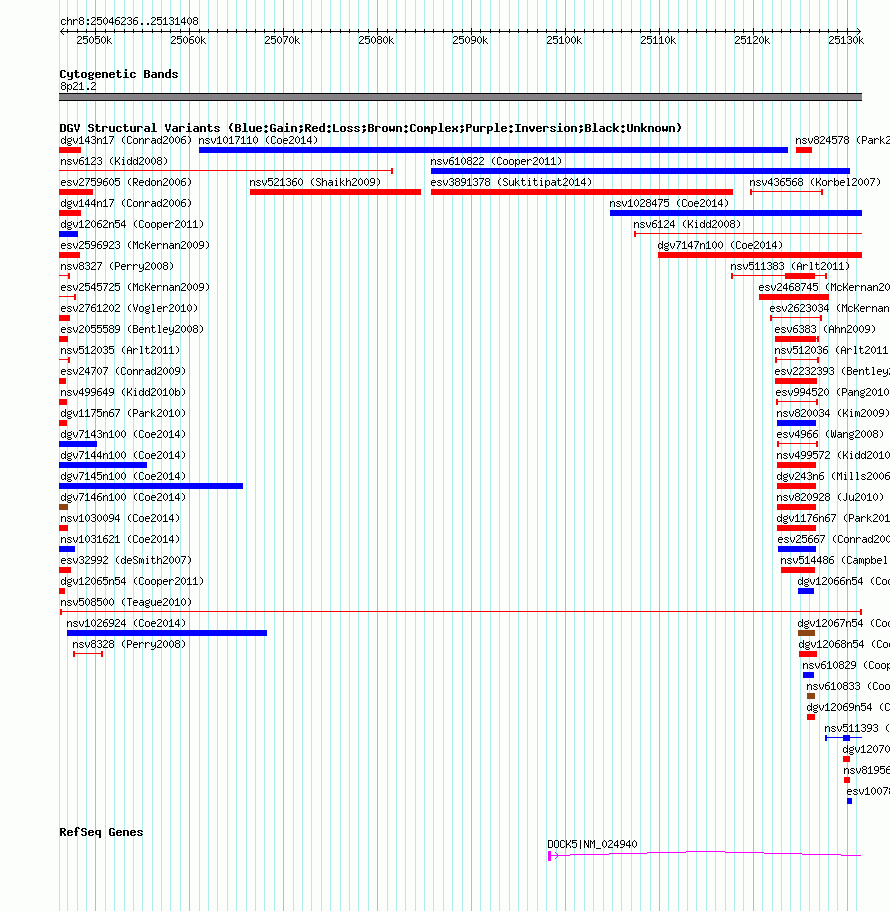Select dgv7147n100 (Coe2014) red bar
This screenshot has width=890, height=911.
[760, 255]
